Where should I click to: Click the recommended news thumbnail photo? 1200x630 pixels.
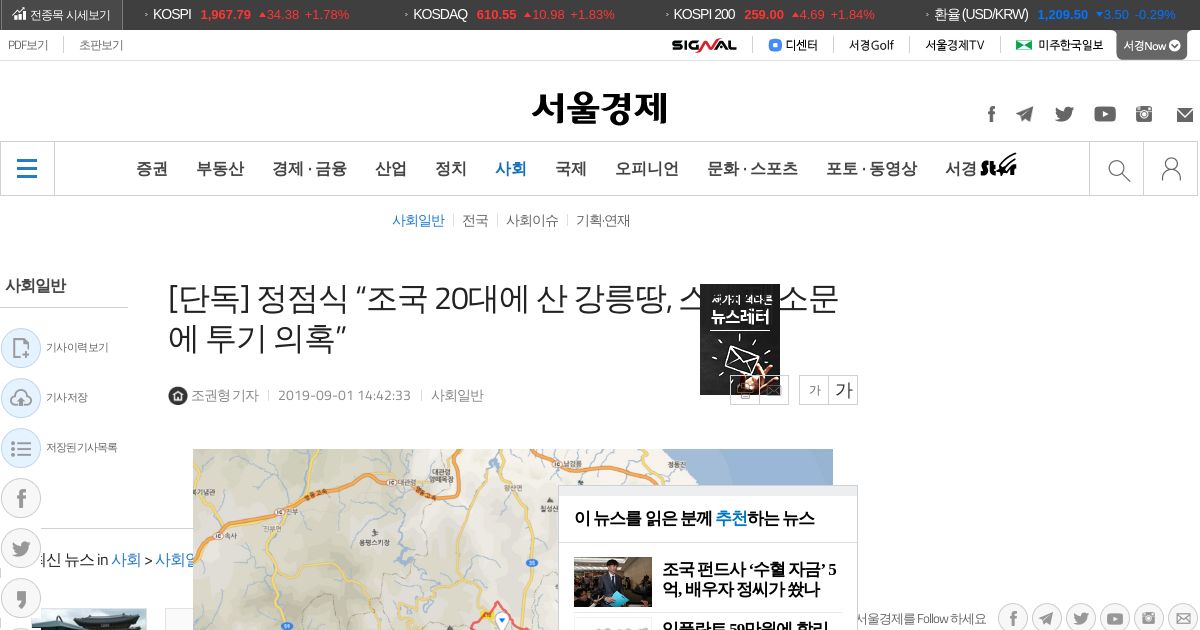pyautogui.click(x=613, y=582)
